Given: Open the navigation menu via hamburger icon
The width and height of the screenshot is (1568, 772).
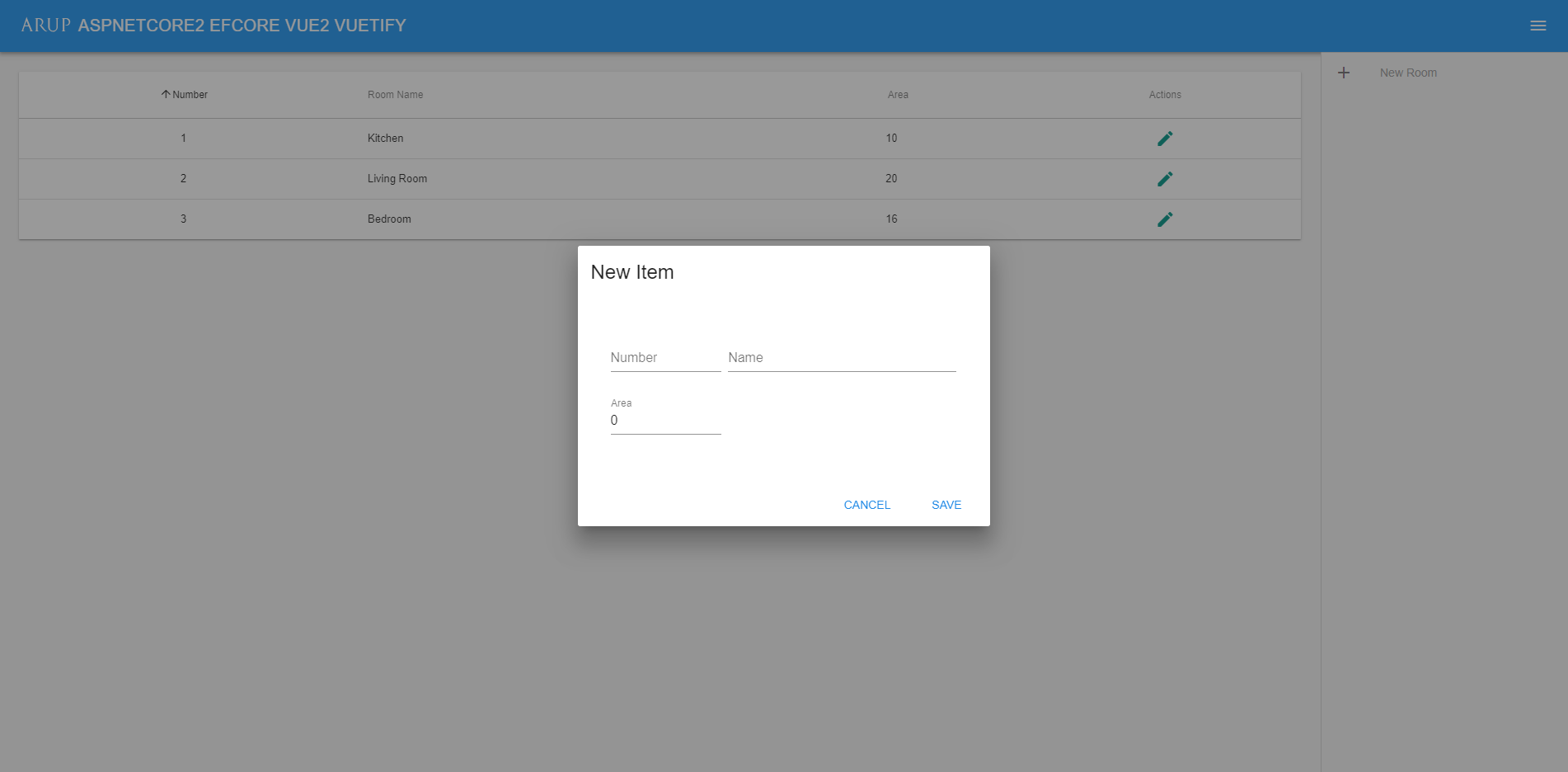Looking at the screenshot, I should [1537, 25].
